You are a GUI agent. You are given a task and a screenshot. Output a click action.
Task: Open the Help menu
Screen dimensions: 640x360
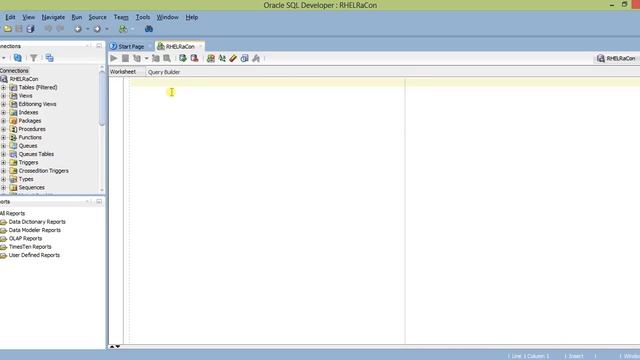[192, 17]
